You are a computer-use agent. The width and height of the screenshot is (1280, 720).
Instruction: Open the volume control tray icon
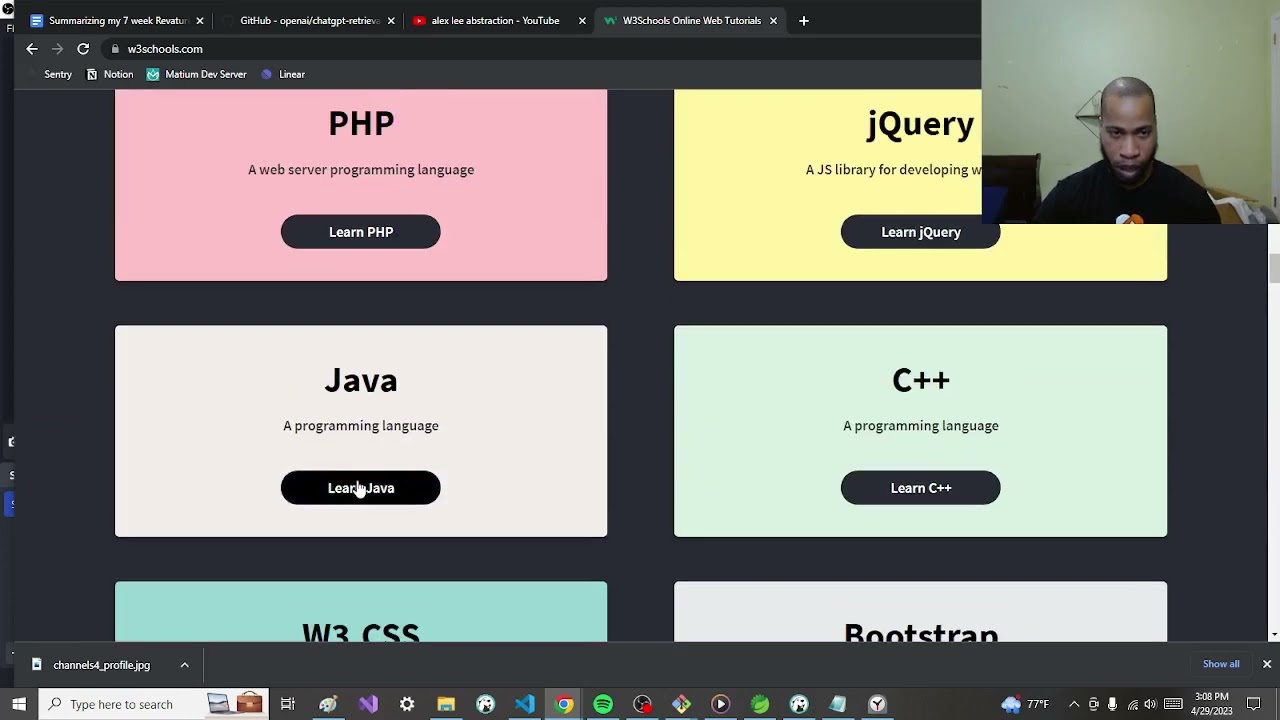[1150, 704]
